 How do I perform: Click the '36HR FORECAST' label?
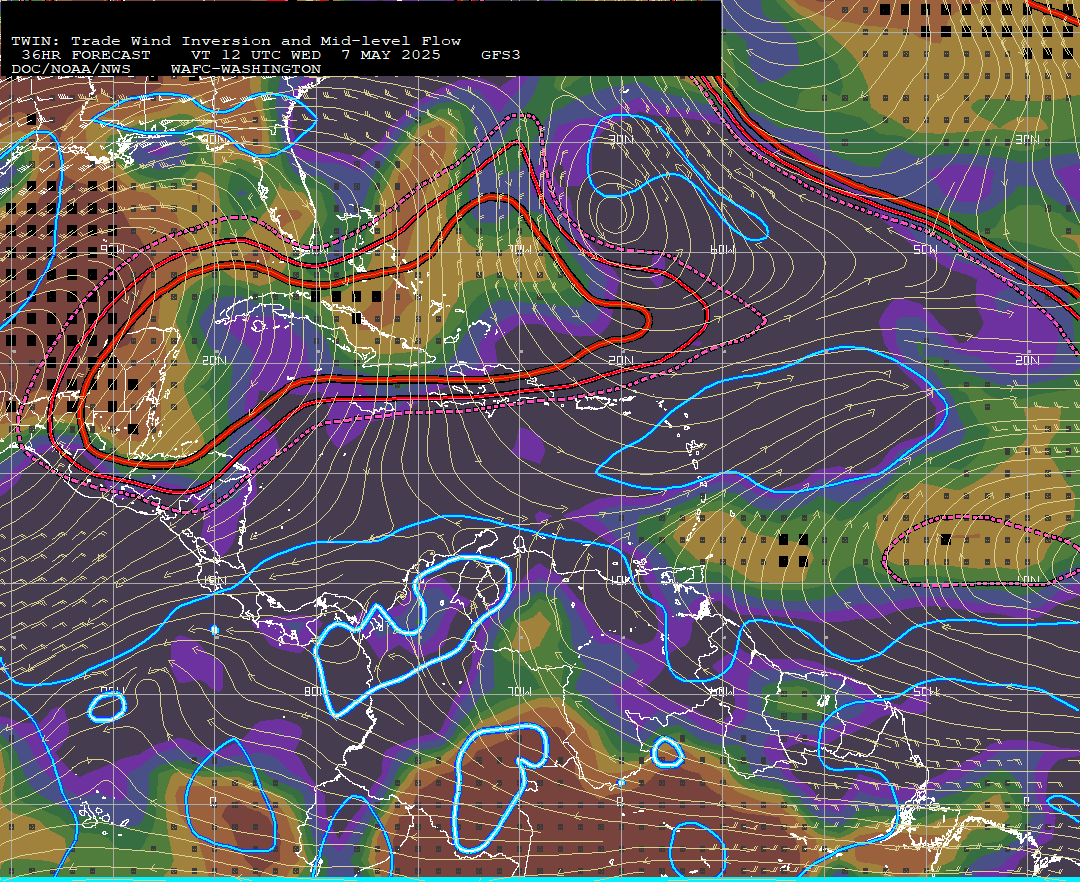pyautogui.click(x=86, y=55)
